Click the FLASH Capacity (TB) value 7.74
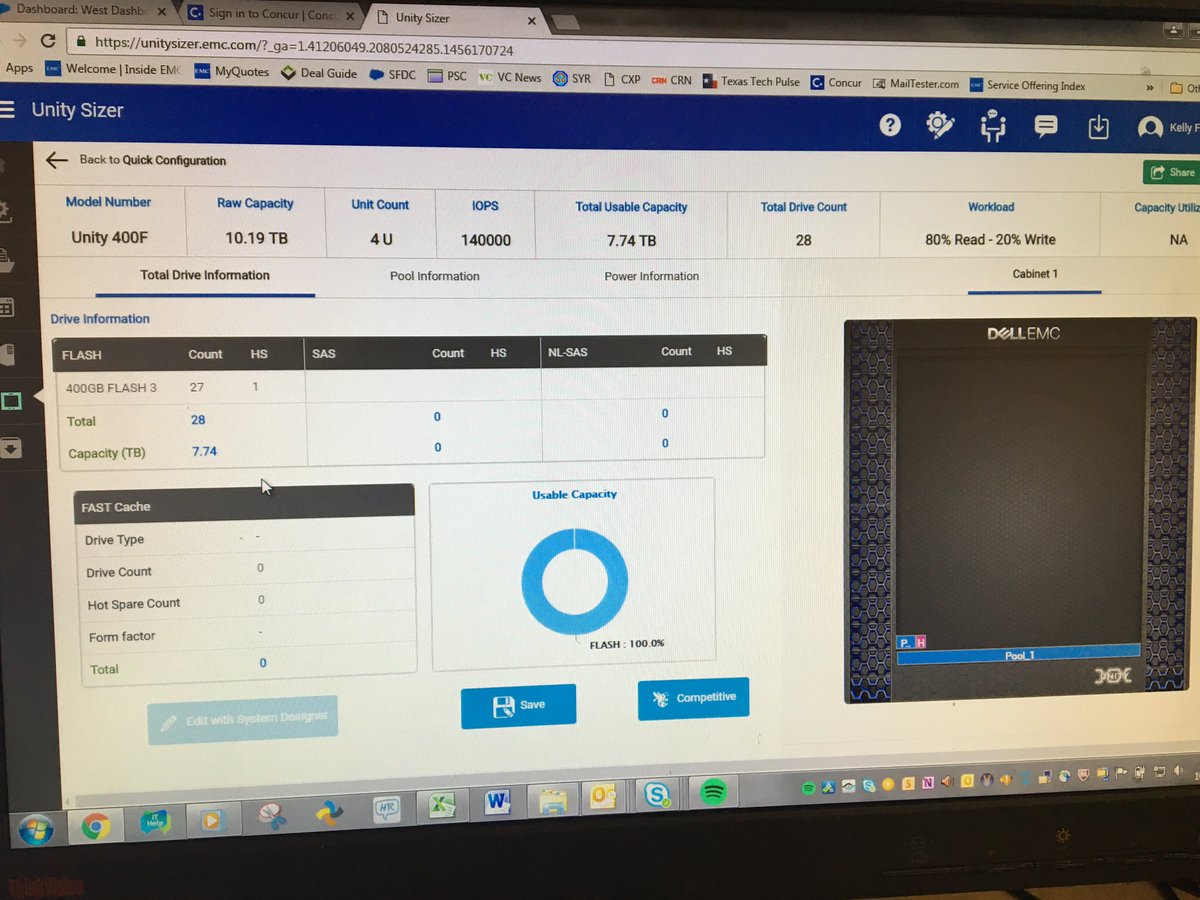This screenshot has width=1200, height=900. (x=204, y=451)
